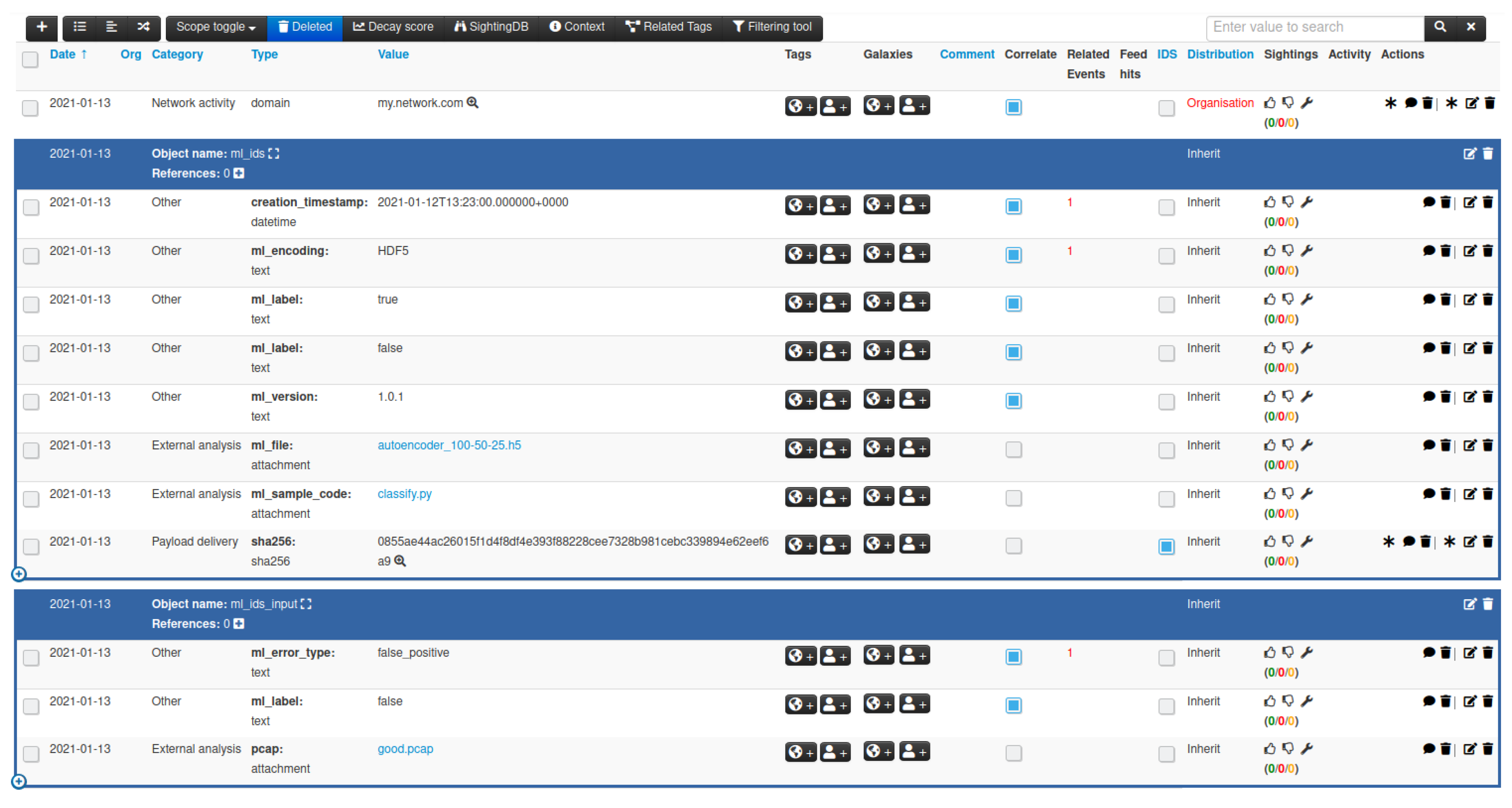Screen dimensions: 1512x808
Task: Add a reference to ml_ids_input object
Action: pyautogui.click(x=239, y=624)
